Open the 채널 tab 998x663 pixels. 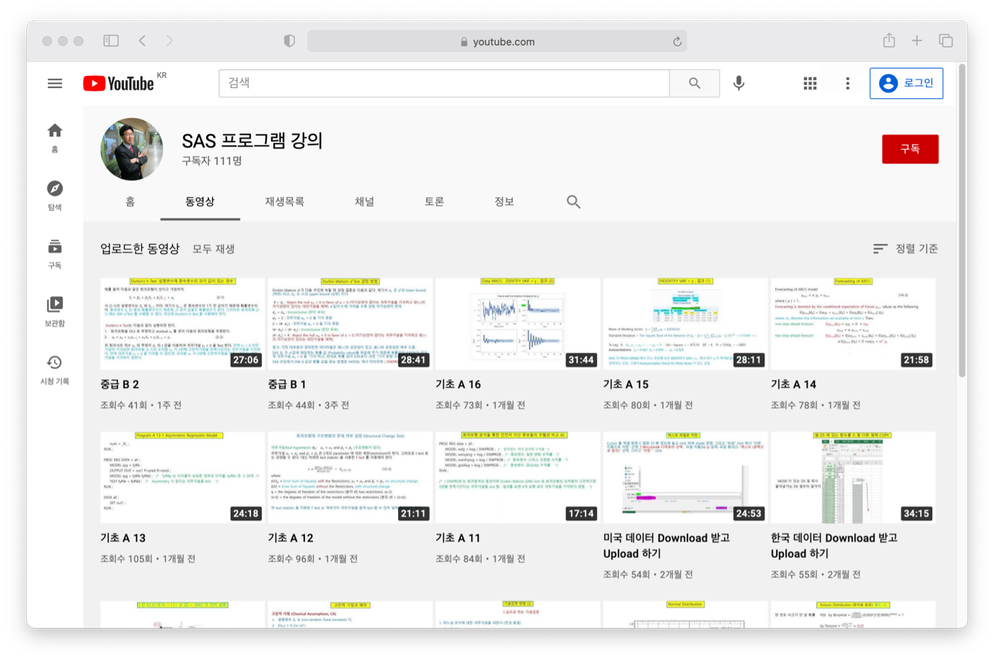(364, 202)
